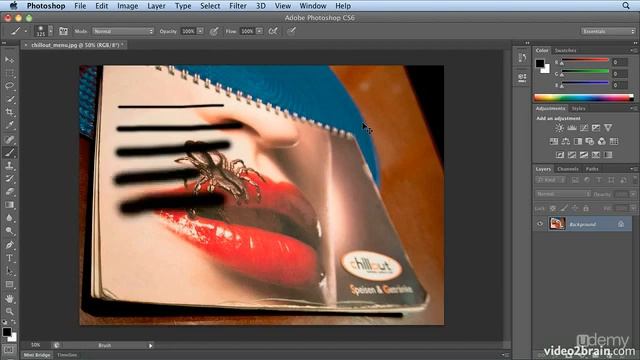640x360 pixels.
Task: Select the Rectangle shape tool
Action: tap(9, 284)
